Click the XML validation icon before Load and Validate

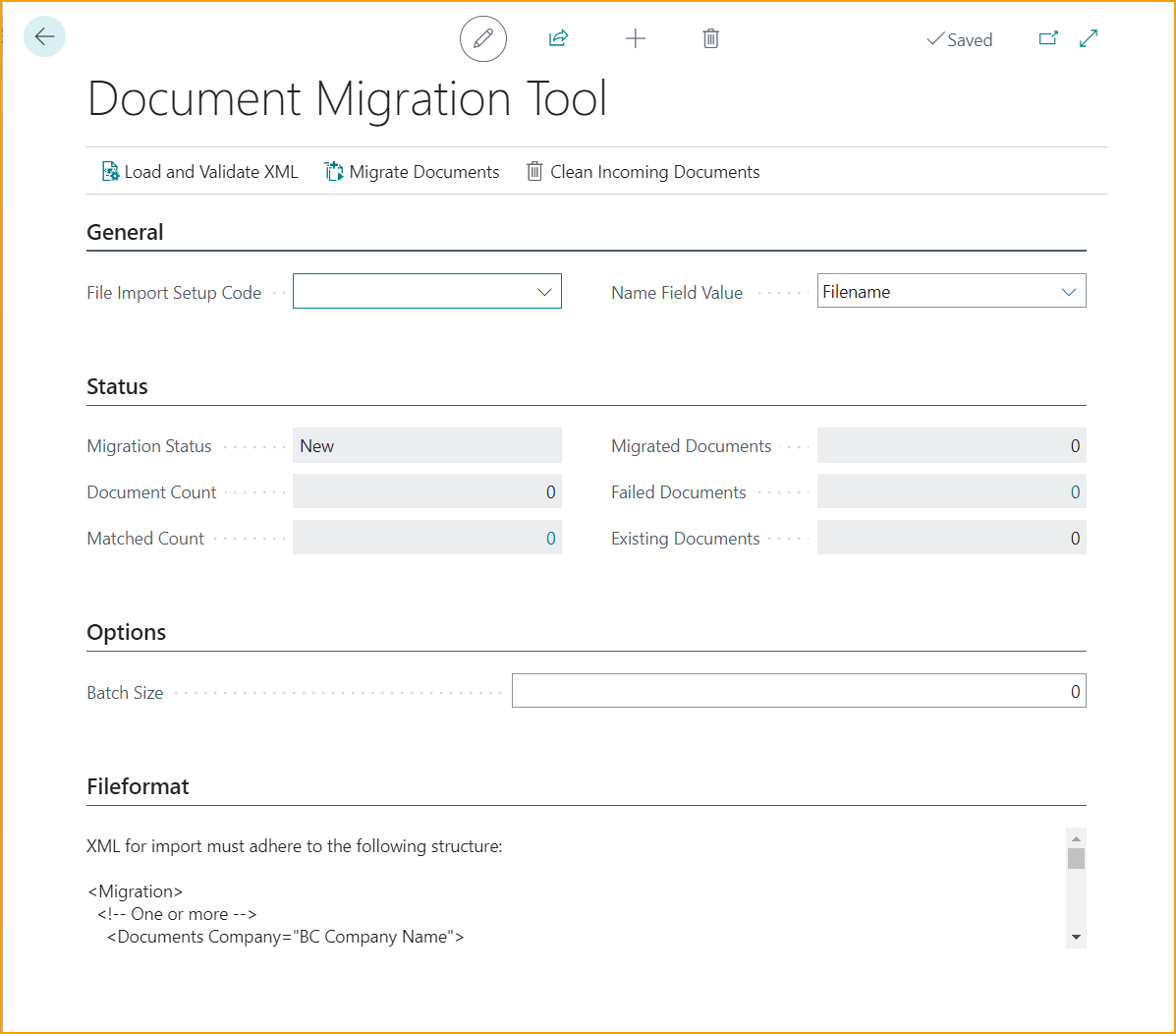(x=110, y=170)
